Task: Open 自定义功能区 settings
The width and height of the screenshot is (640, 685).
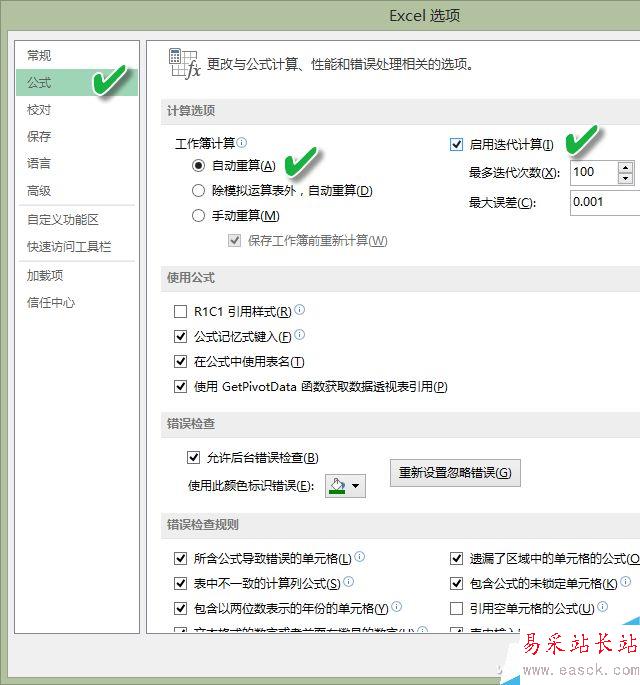Action: [x=76, y=219]
